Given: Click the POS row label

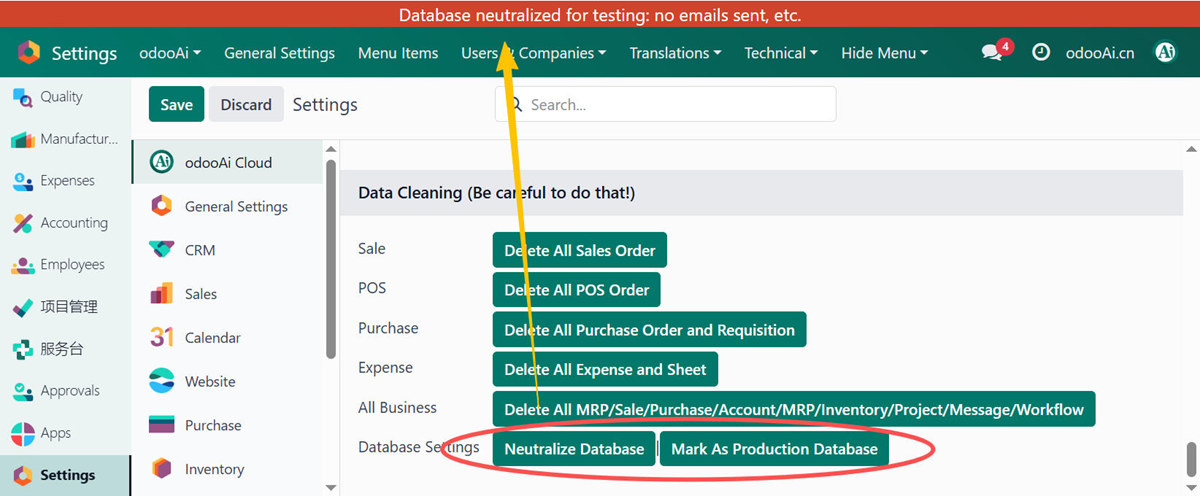Looking at the screenshot, I should pos(372,288).
